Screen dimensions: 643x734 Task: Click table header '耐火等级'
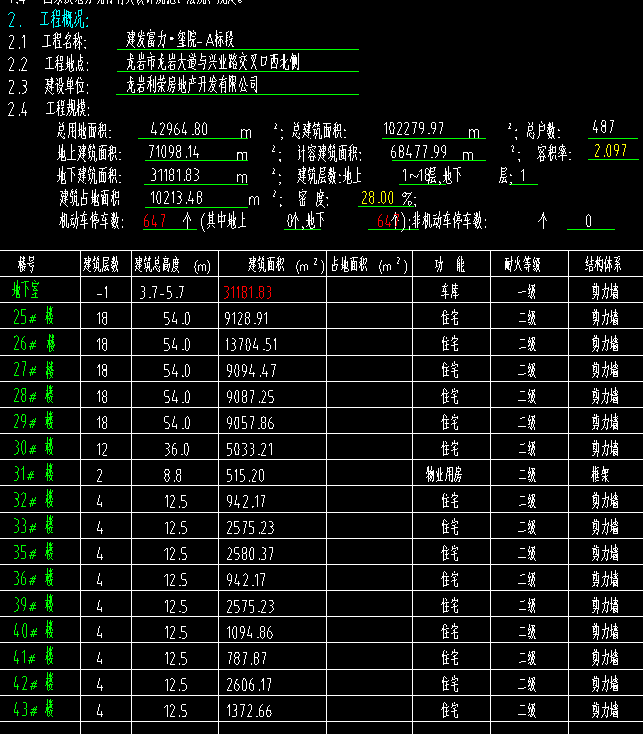(x=522, y=265)
